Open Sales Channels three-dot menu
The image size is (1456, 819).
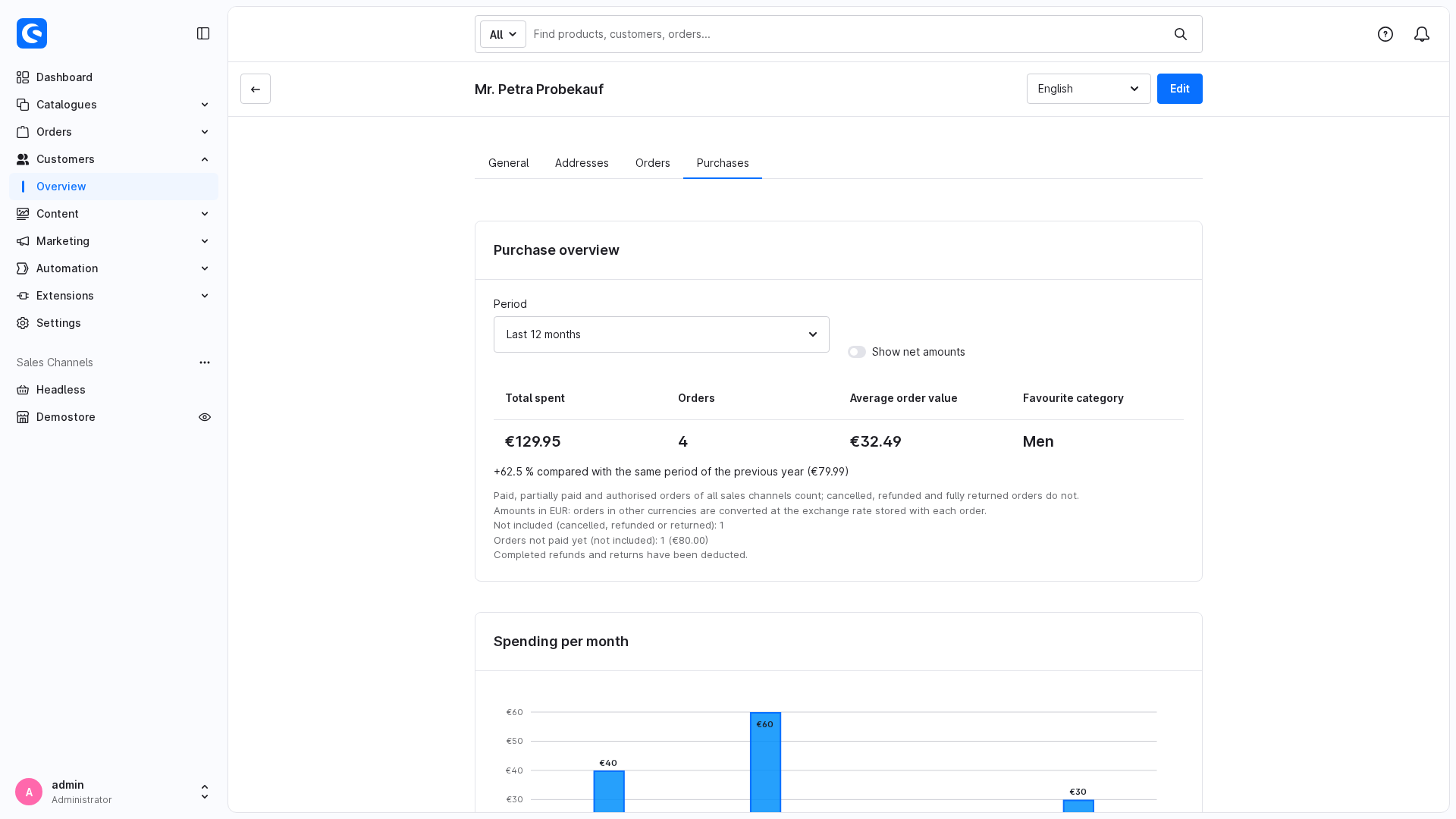[205, 362]
